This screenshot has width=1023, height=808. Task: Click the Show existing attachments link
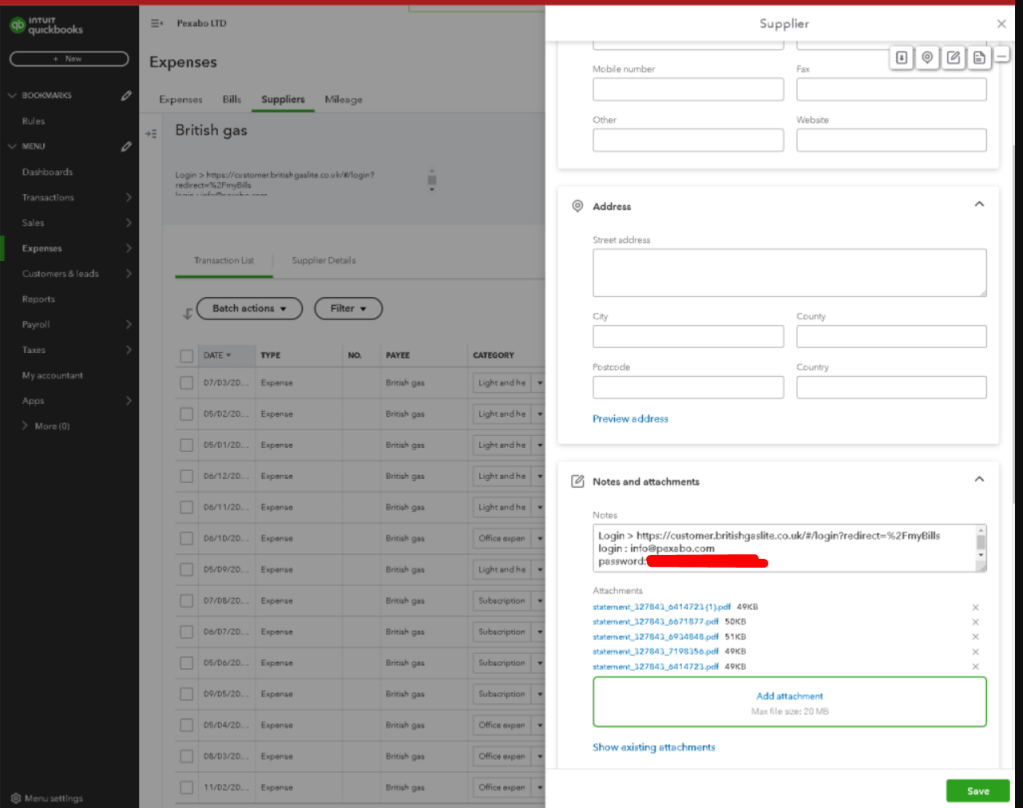pyautogui.click(x=654, y=747)
